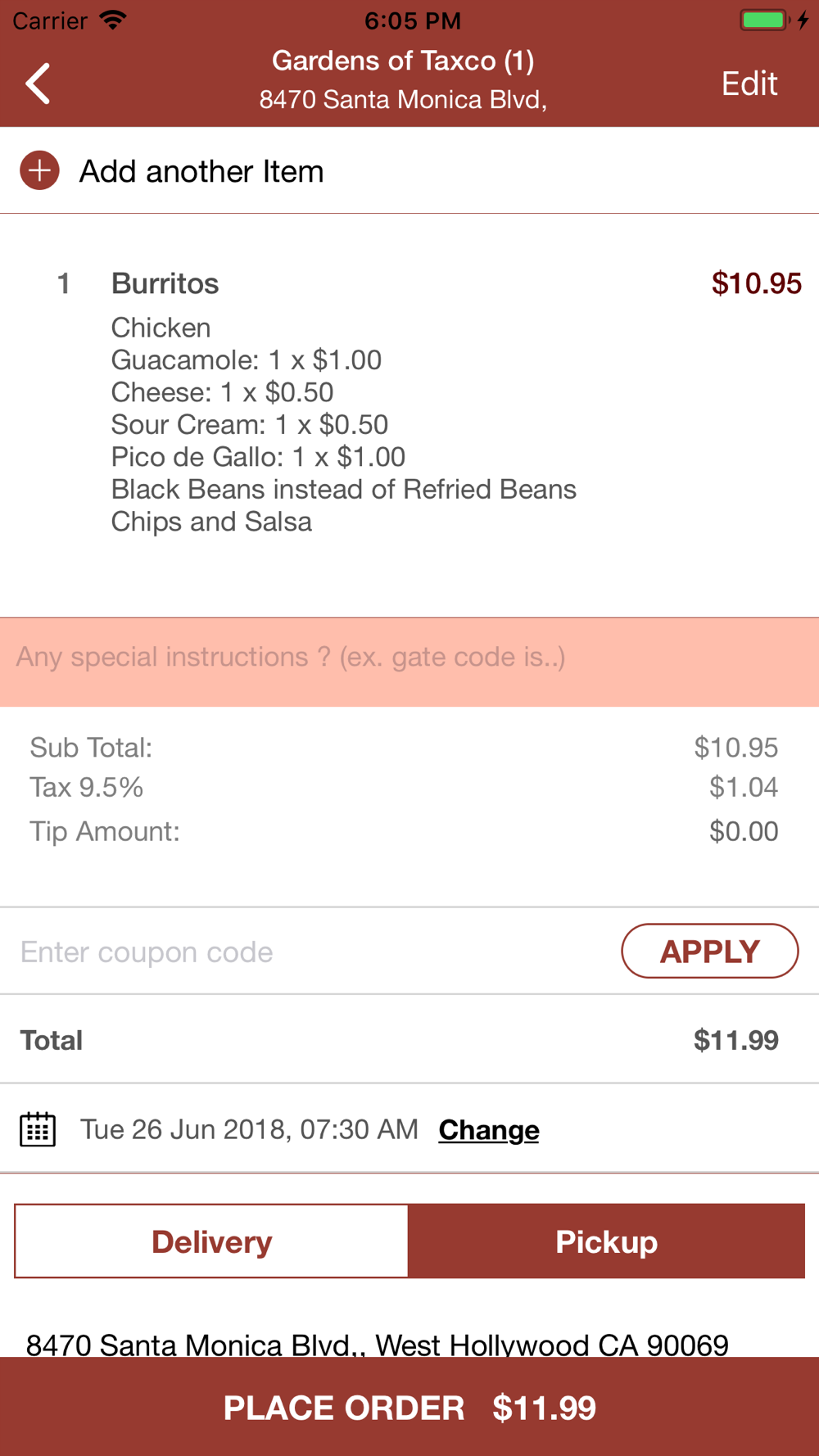This screenshot has width=819, height=1456.
Task: Tap the red plus circle icon
Action: 39,170
